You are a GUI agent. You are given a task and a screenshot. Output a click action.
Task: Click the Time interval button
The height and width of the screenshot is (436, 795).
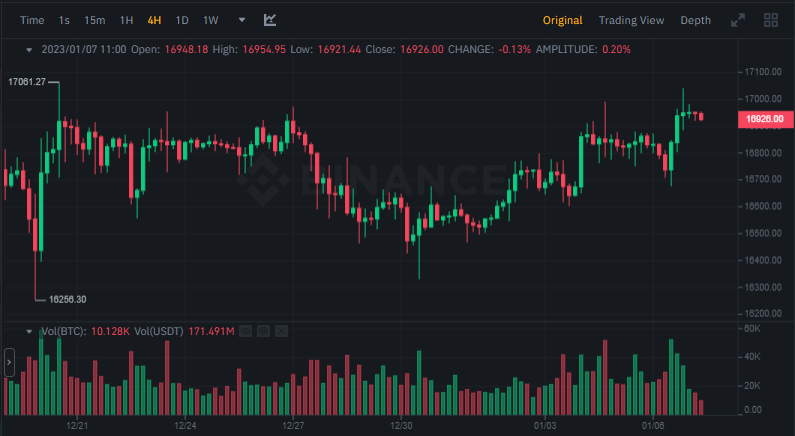pyautogui.click(x=32, y=20)
